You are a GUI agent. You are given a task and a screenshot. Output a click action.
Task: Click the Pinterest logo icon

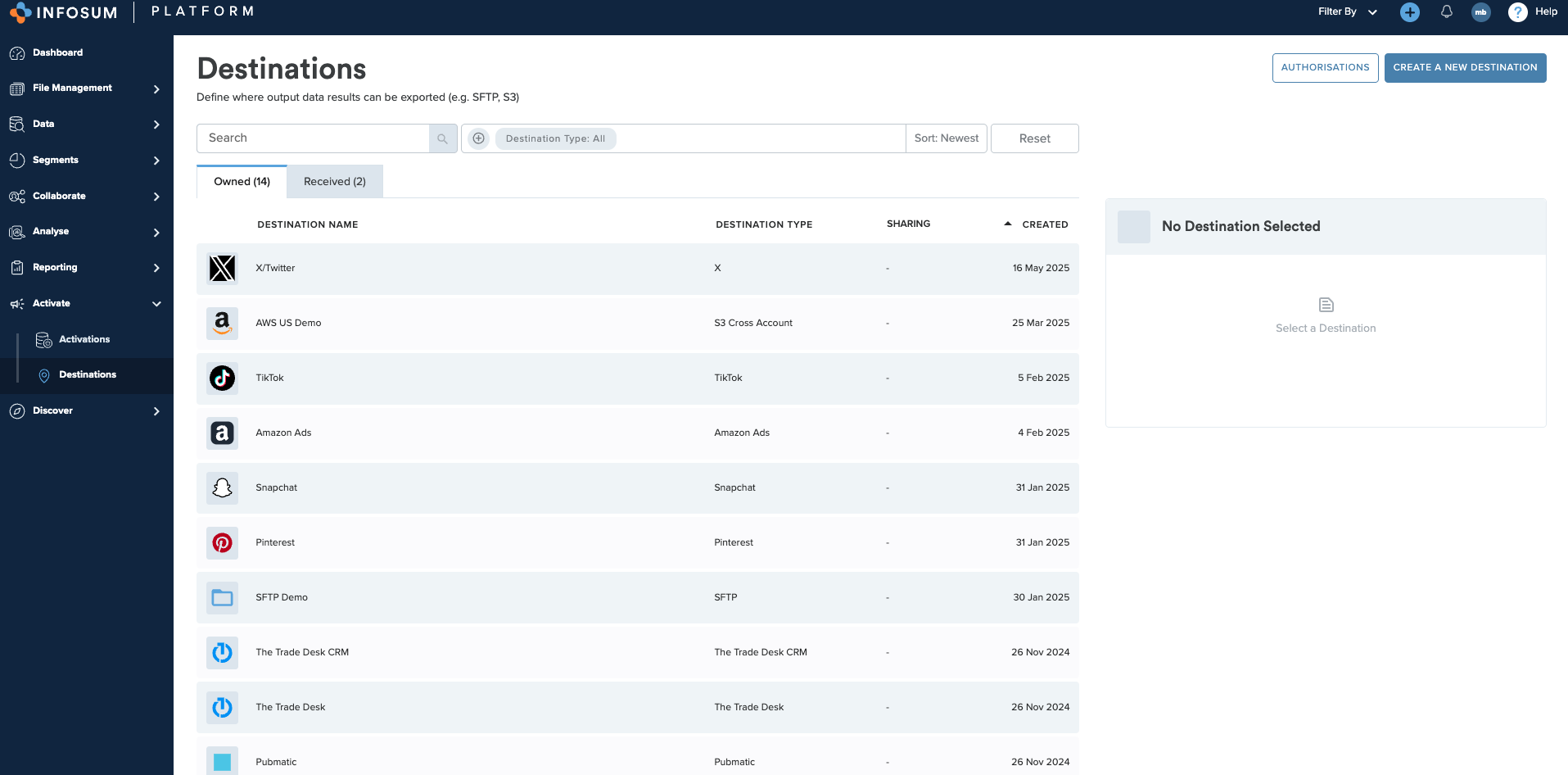coord(222,542)
